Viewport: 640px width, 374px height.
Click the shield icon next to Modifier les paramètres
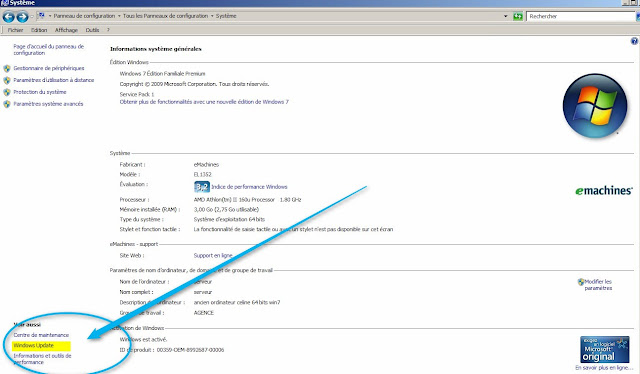pos(581,282)
